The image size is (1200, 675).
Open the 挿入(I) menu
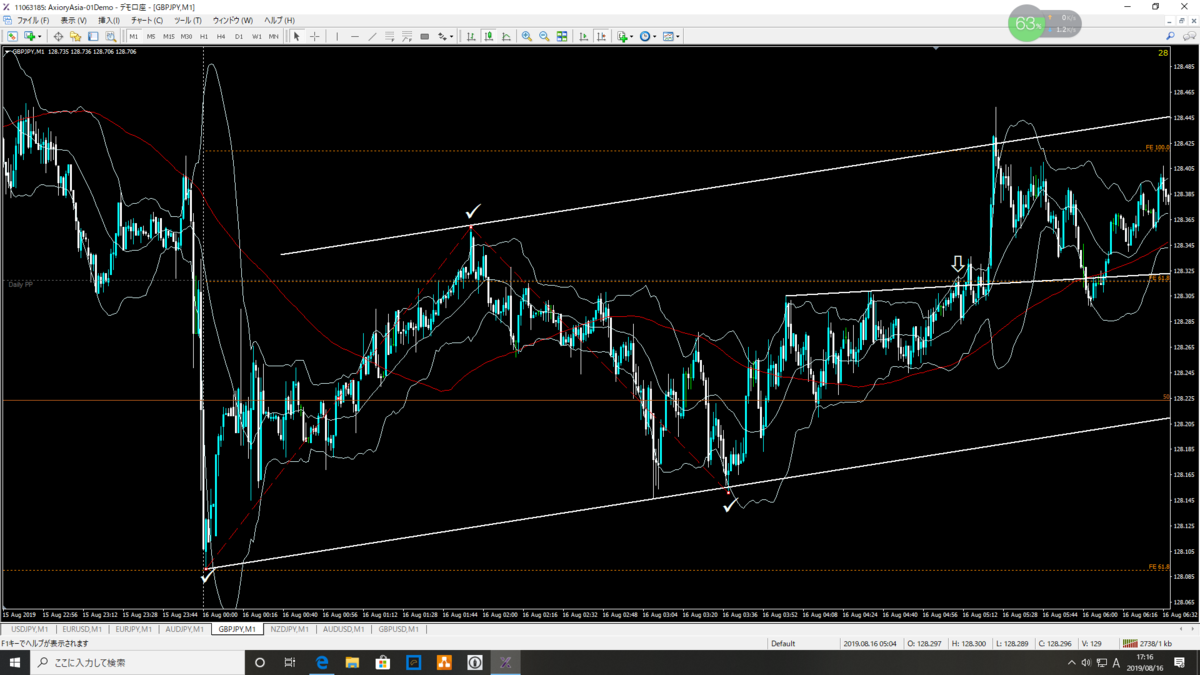(x=108, y=20)
